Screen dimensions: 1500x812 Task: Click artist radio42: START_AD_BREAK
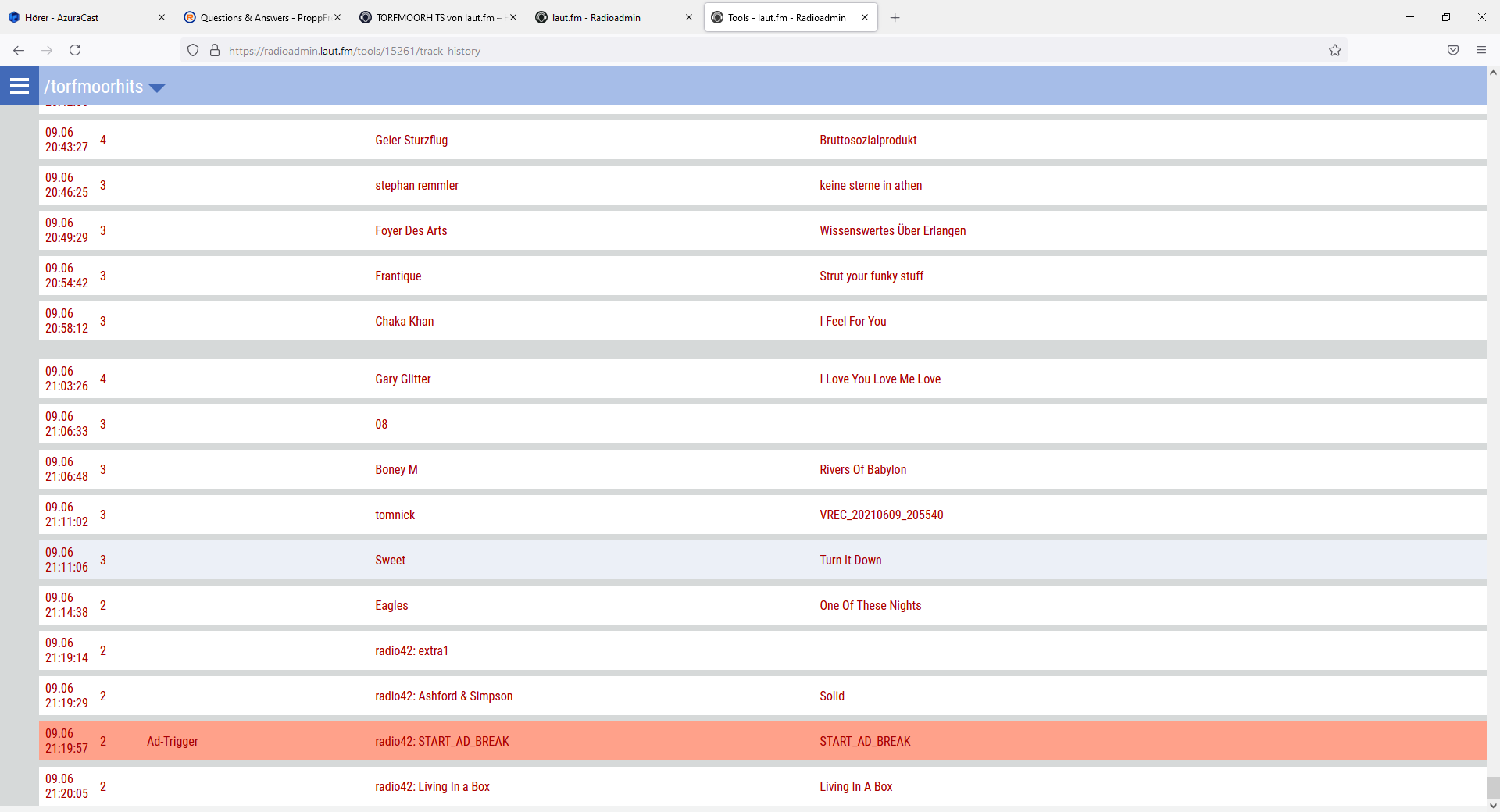441,742
